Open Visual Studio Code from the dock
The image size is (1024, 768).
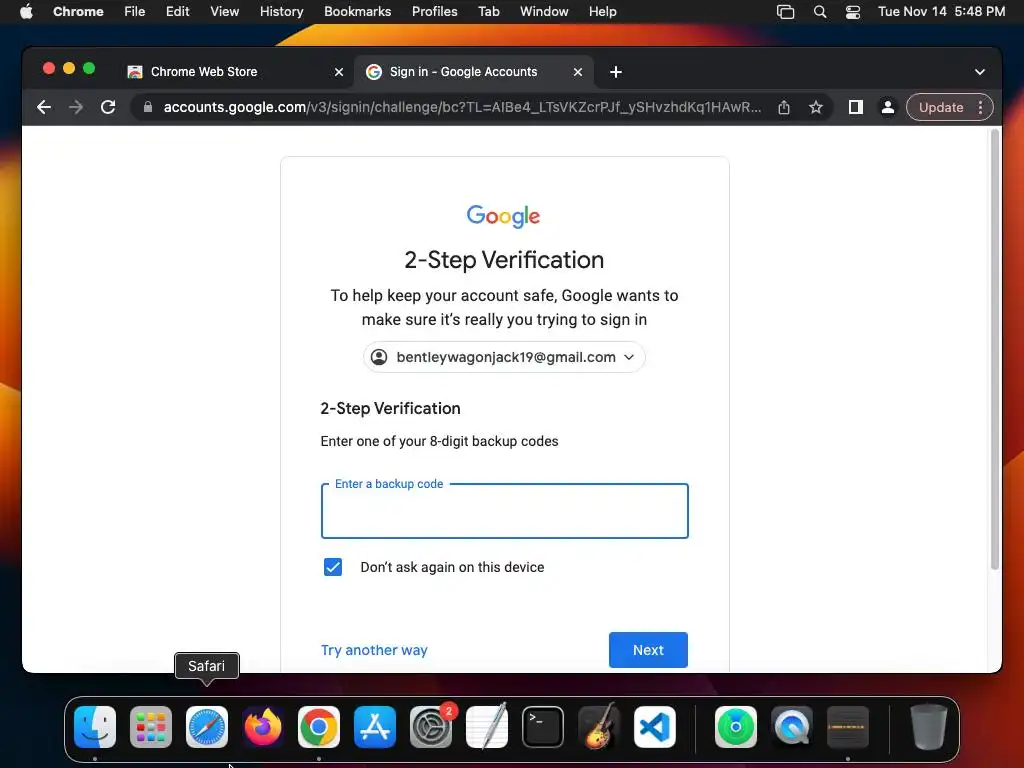pos(654,727)
